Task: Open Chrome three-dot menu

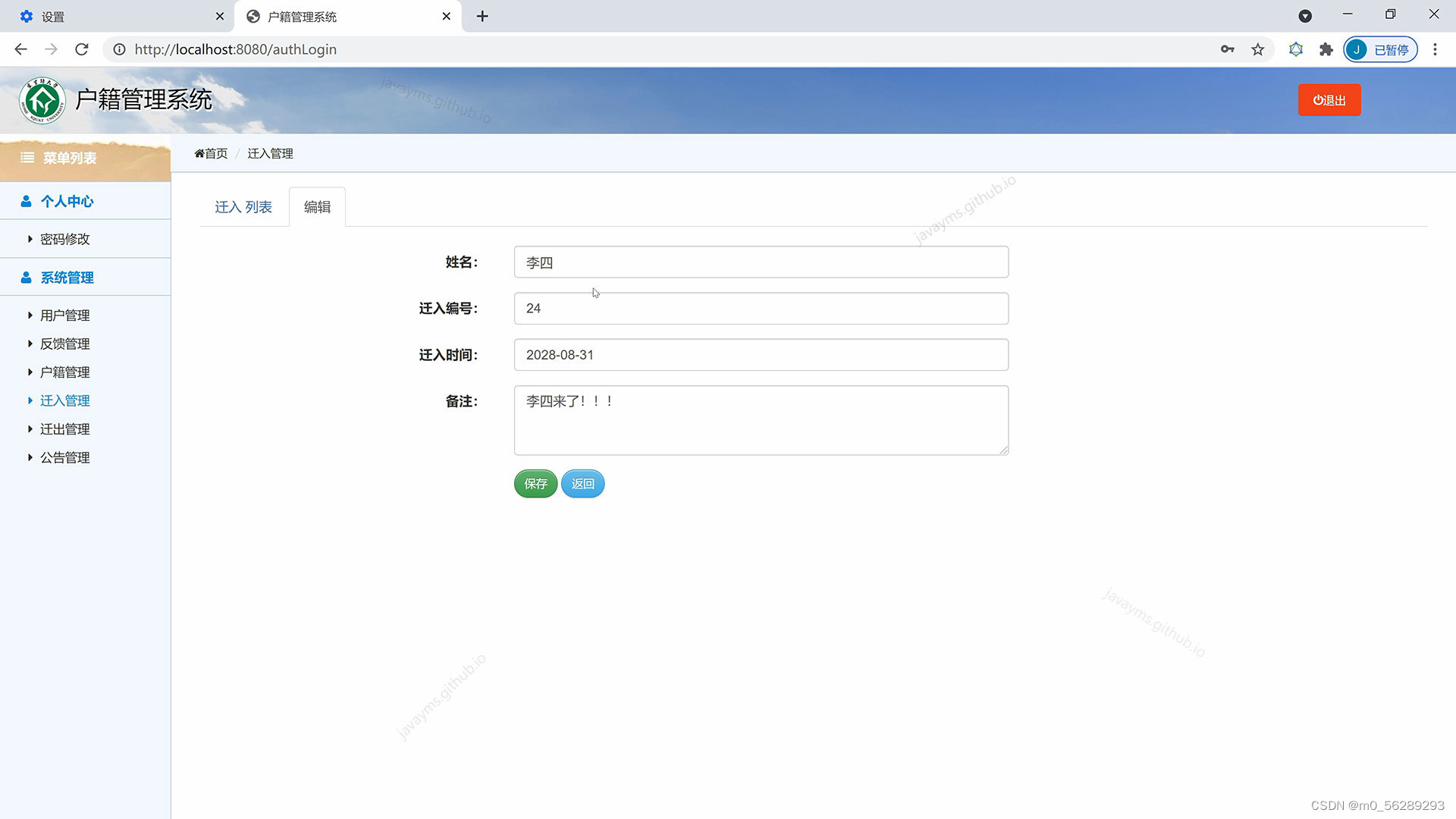Action: pyautogui.click(x=1434, y=49)
